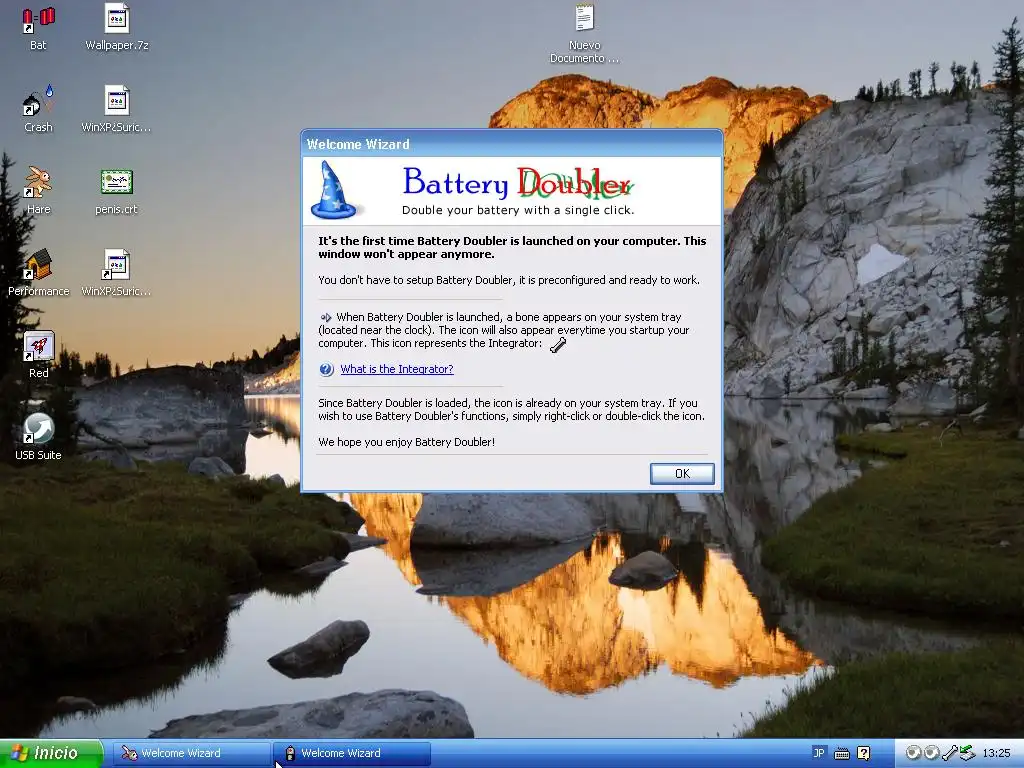Click the Battery Doubler logo text

tap(518, 182)
